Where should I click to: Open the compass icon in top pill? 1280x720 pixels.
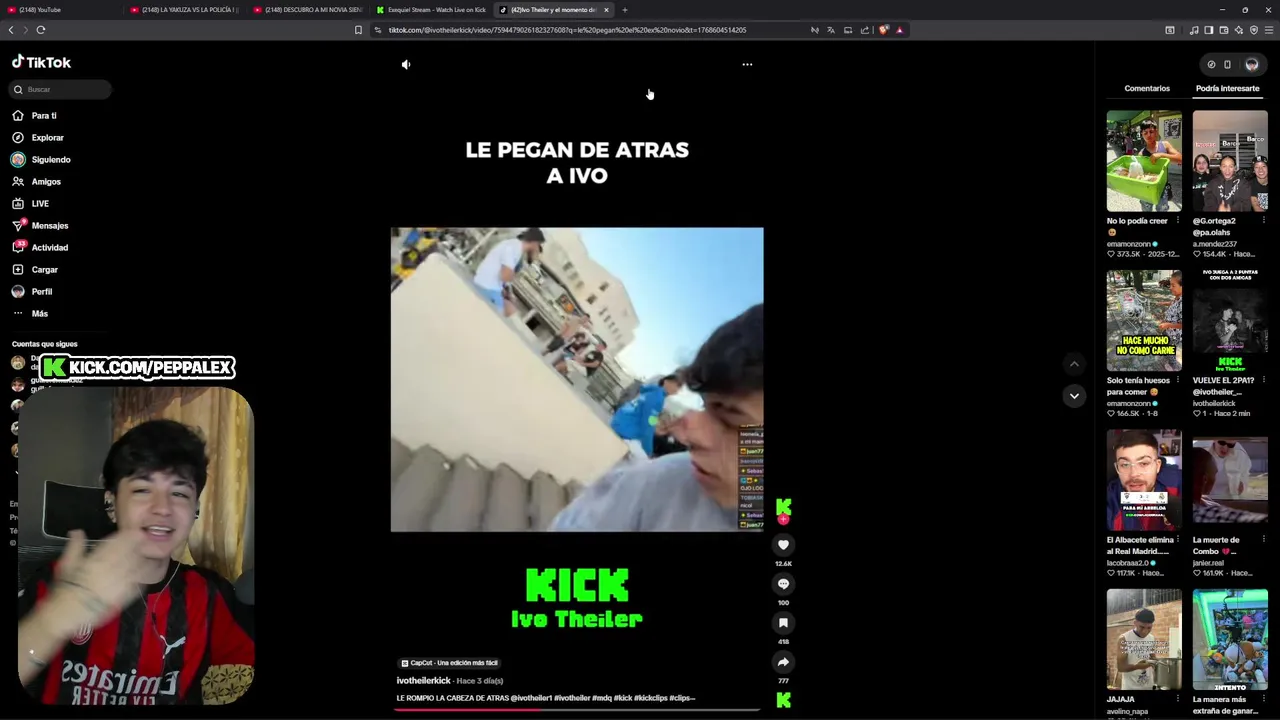(1211, 64)
